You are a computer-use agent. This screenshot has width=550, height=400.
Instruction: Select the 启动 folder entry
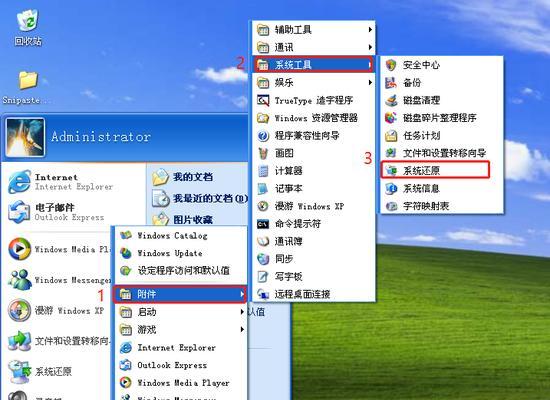[x=181, y=312]
